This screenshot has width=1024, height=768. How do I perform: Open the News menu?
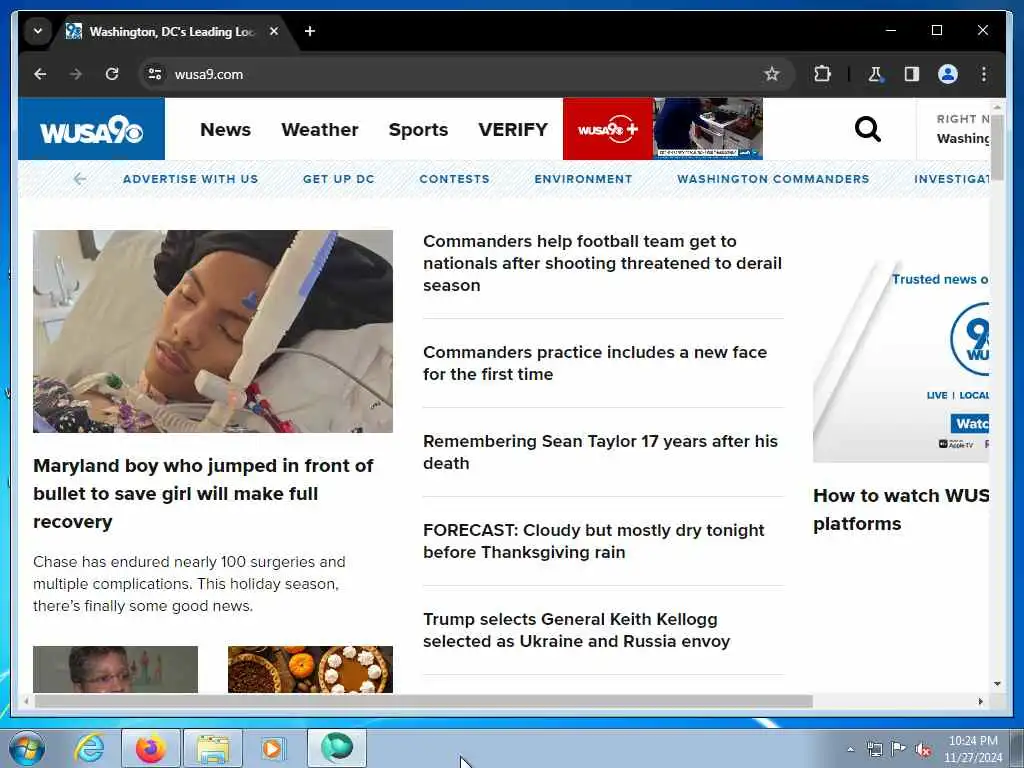pos(225,129)
